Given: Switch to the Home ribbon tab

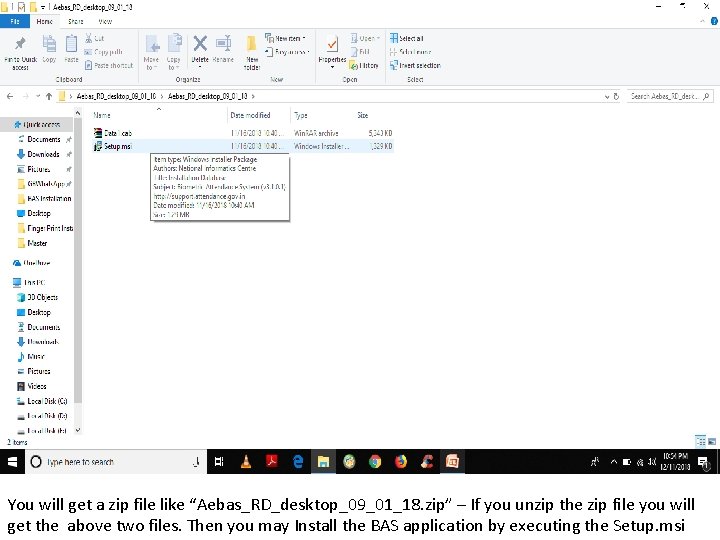Looking at the screenshot, I should point(45,22).
